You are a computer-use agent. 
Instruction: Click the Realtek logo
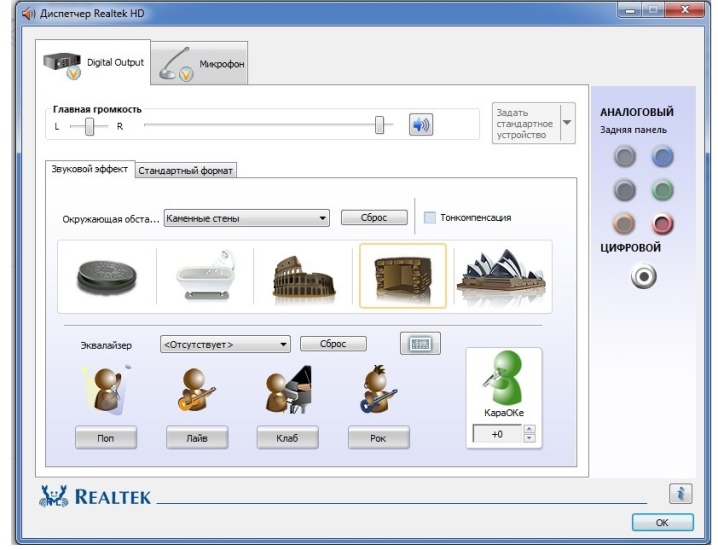click(95, 496)
